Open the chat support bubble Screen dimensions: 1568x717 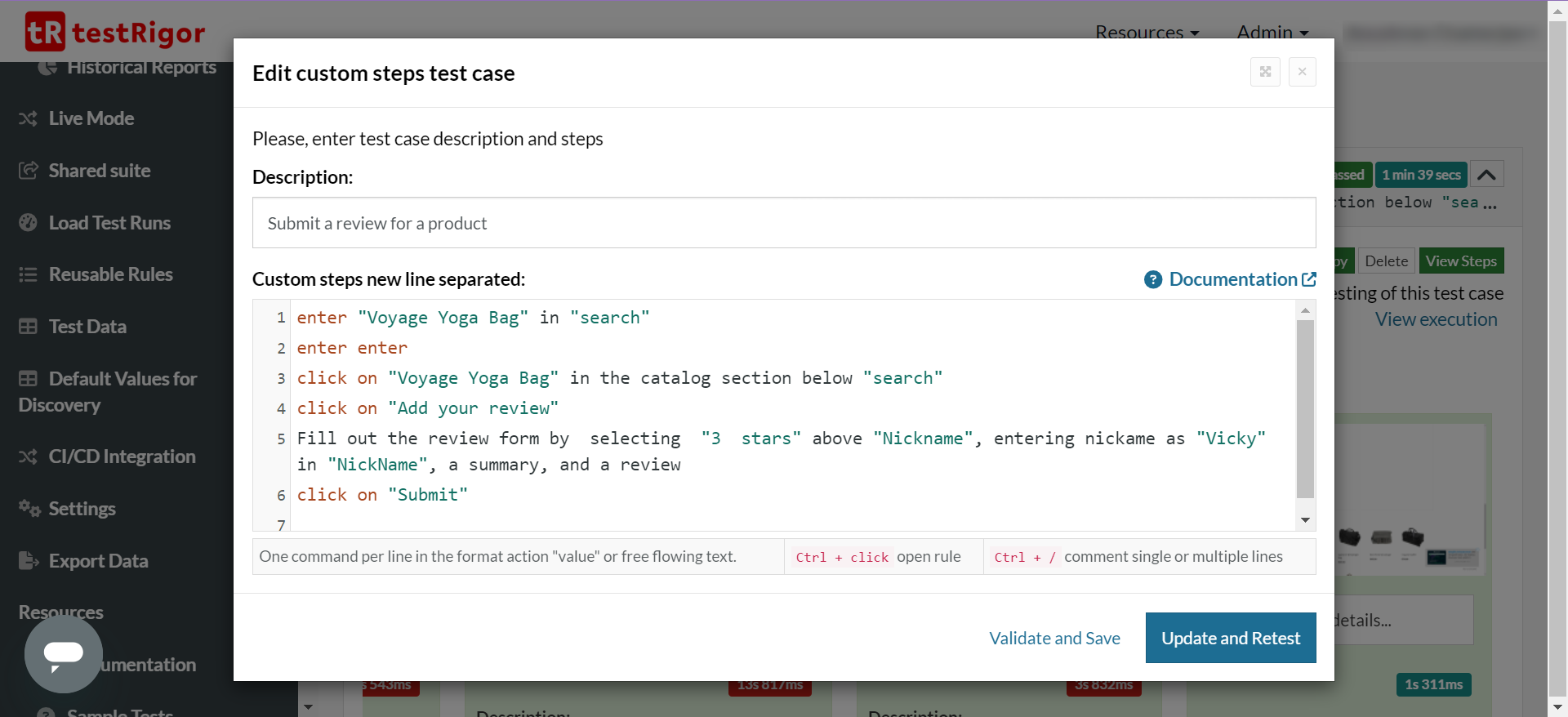[x=64, y=653]
